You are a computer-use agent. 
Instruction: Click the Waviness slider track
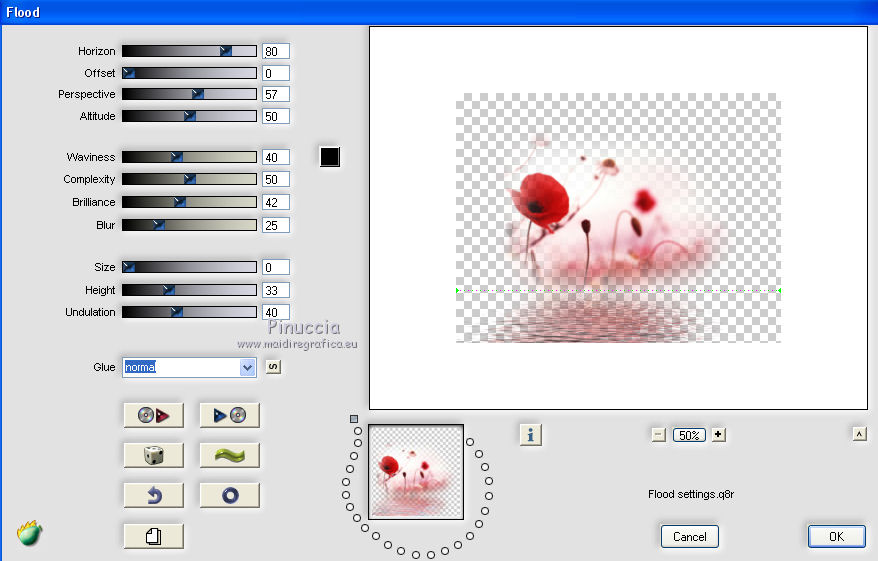pos(189,157)
